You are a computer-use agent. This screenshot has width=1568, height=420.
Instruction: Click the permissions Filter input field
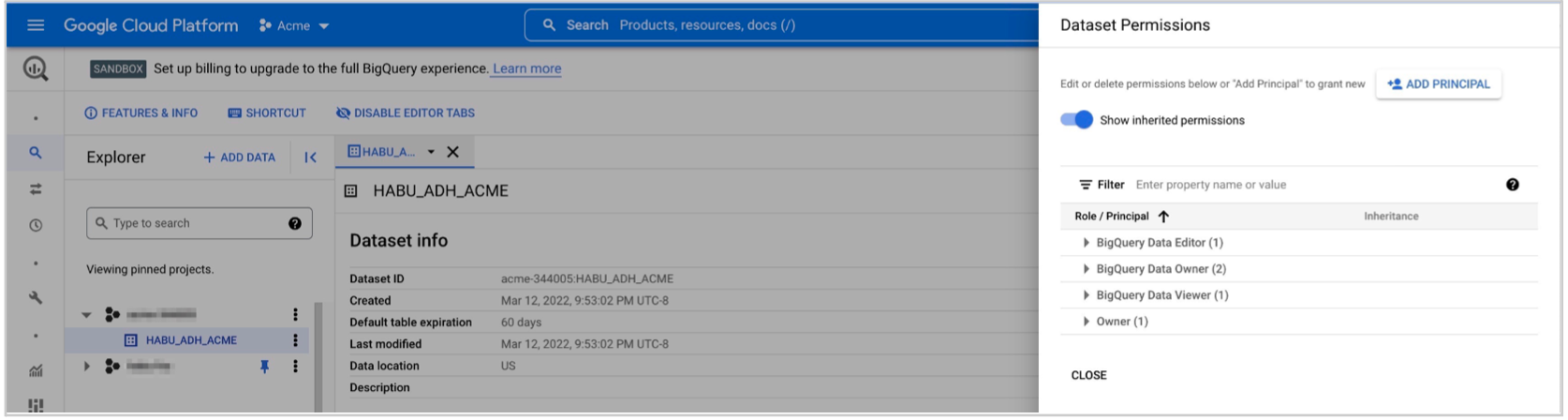[1311, 185]
